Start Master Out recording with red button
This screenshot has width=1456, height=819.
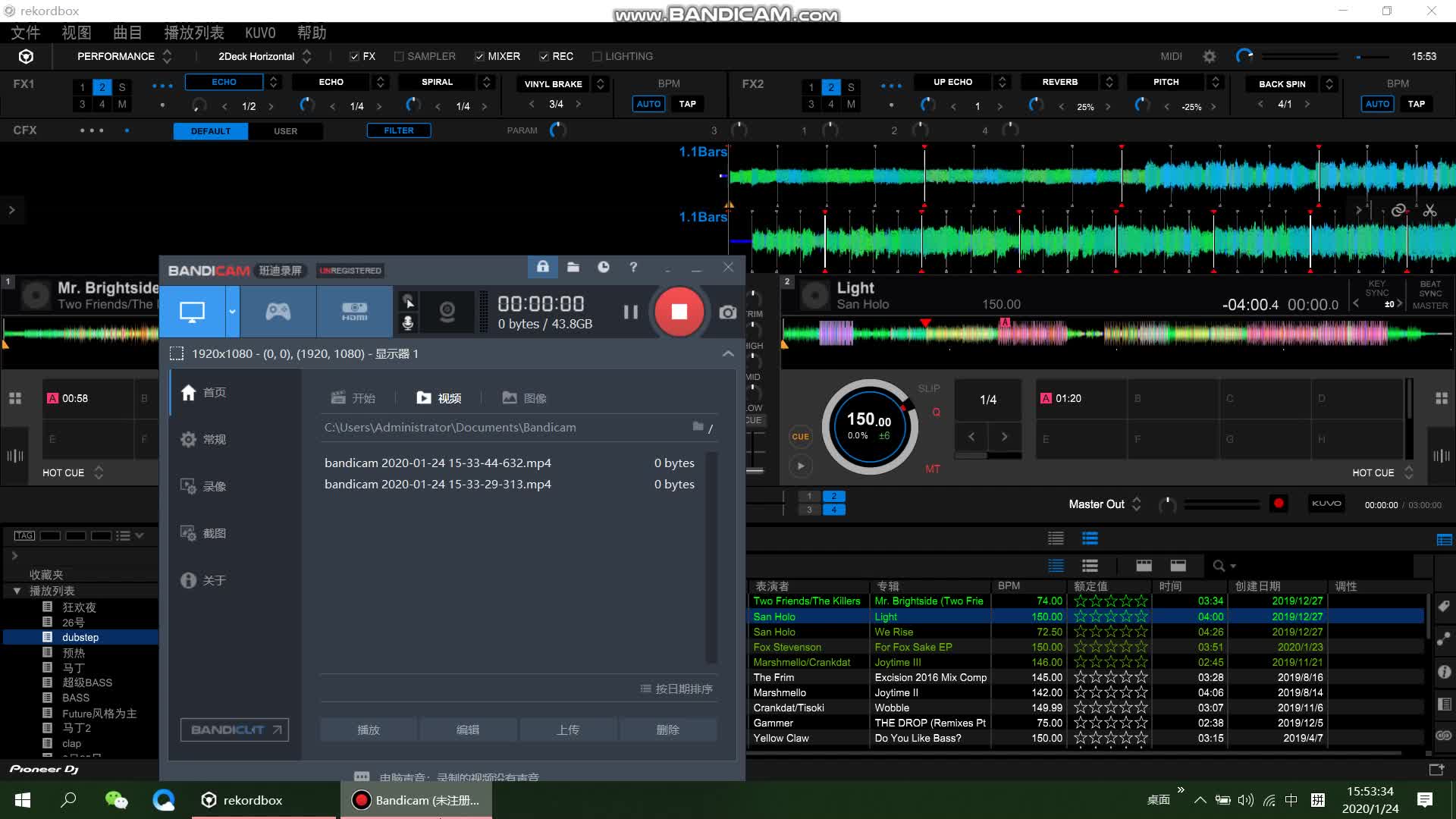[x=1279, y=504]
